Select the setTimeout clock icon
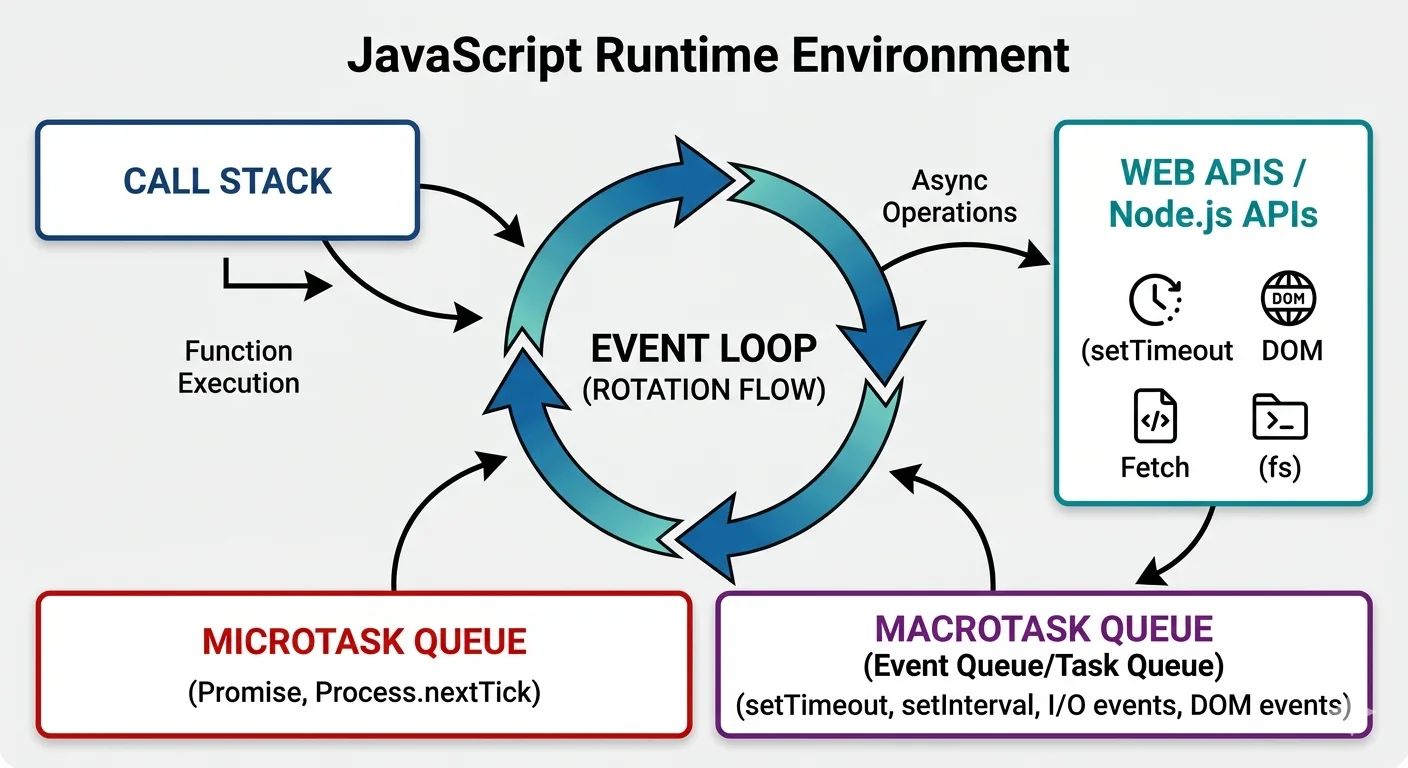This screenshot has height=768, width=1408. coord(1156,299)
